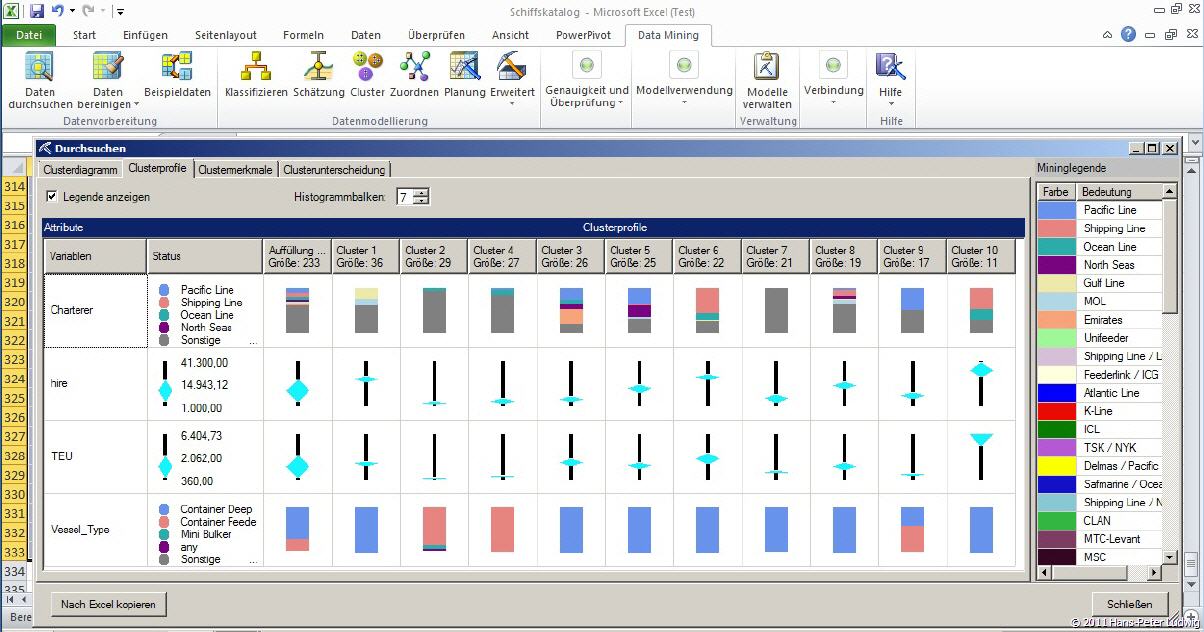Click the Status column header
The height and width of the screenshot is (632, 1204).
click(205, 256)
